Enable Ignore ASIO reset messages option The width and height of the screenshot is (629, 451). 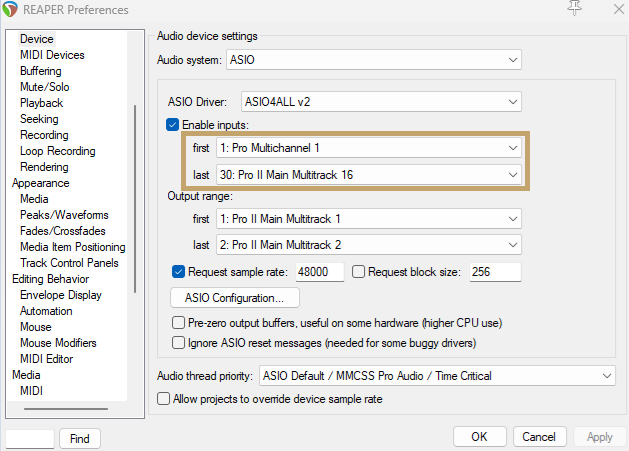click(178, 343)
